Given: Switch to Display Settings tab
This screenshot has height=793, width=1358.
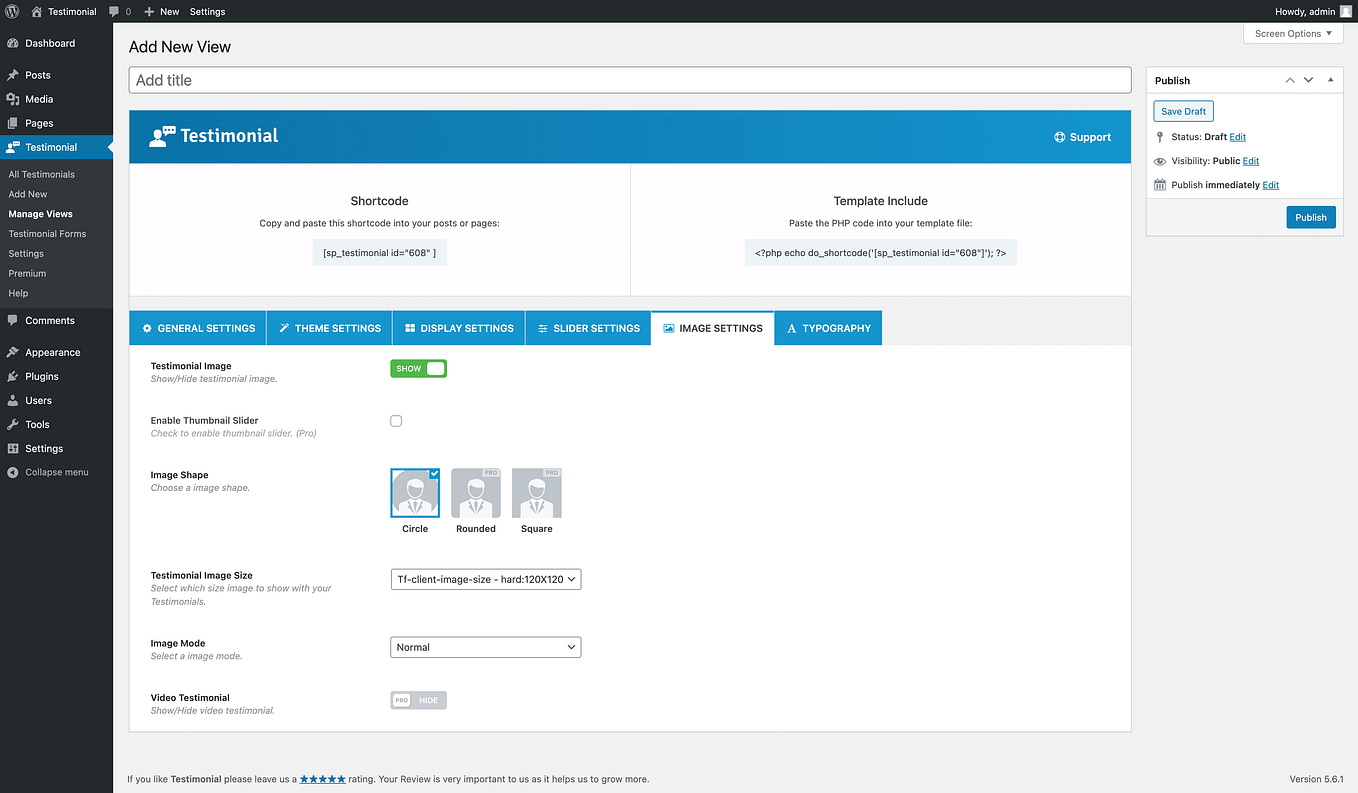Looking at the screenshot, I should pos(459,328).
